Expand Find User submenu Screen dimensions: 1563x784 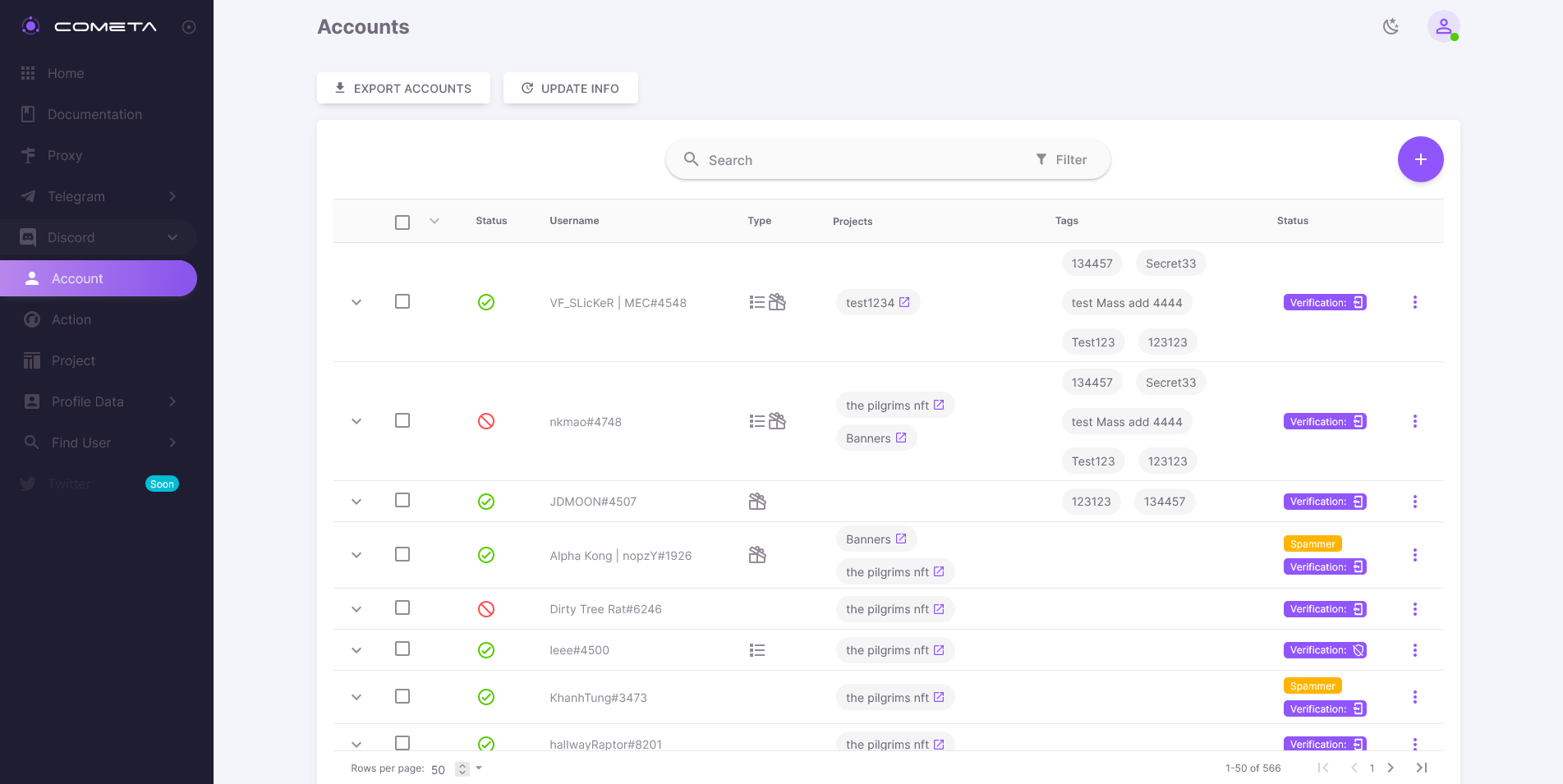(99, 442)
